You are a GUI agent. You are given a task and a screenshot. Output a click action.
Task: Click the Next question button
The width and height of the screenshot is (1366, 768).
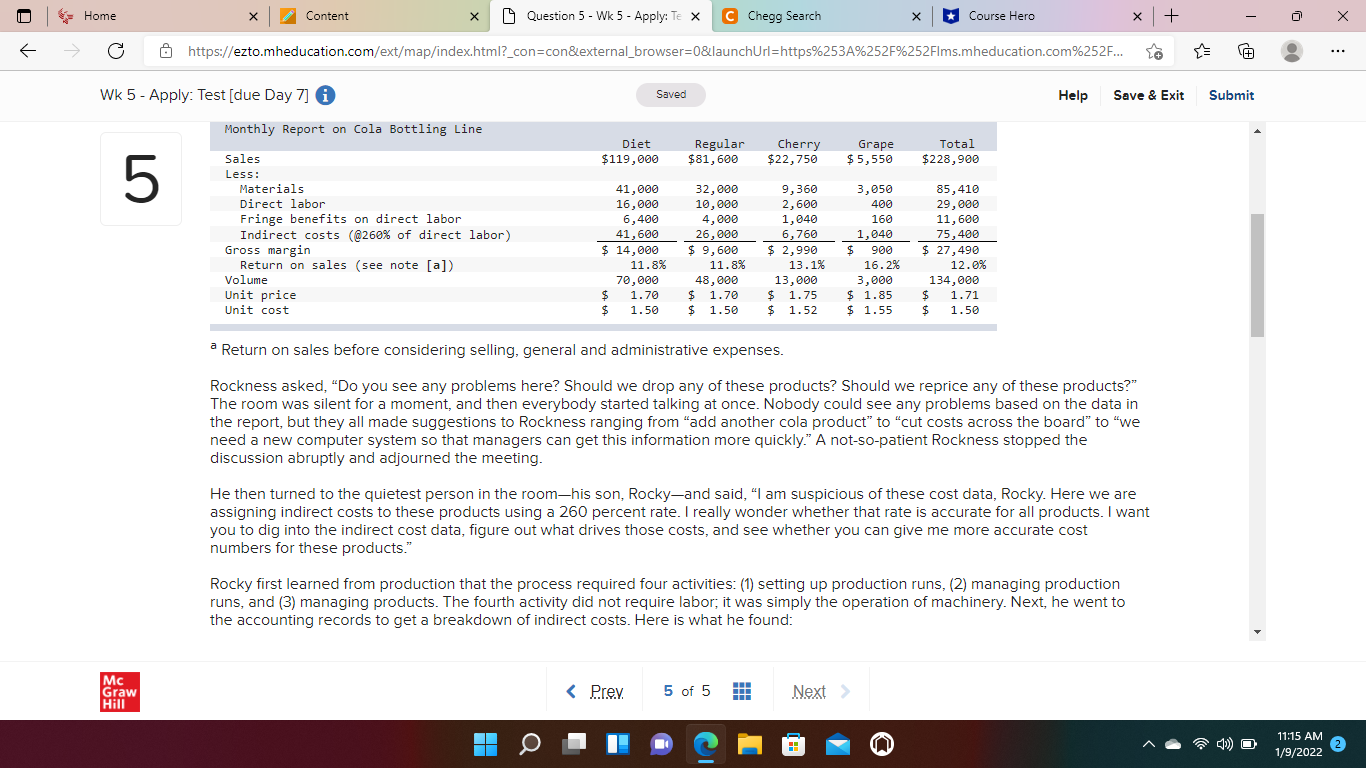click(821, 692)
